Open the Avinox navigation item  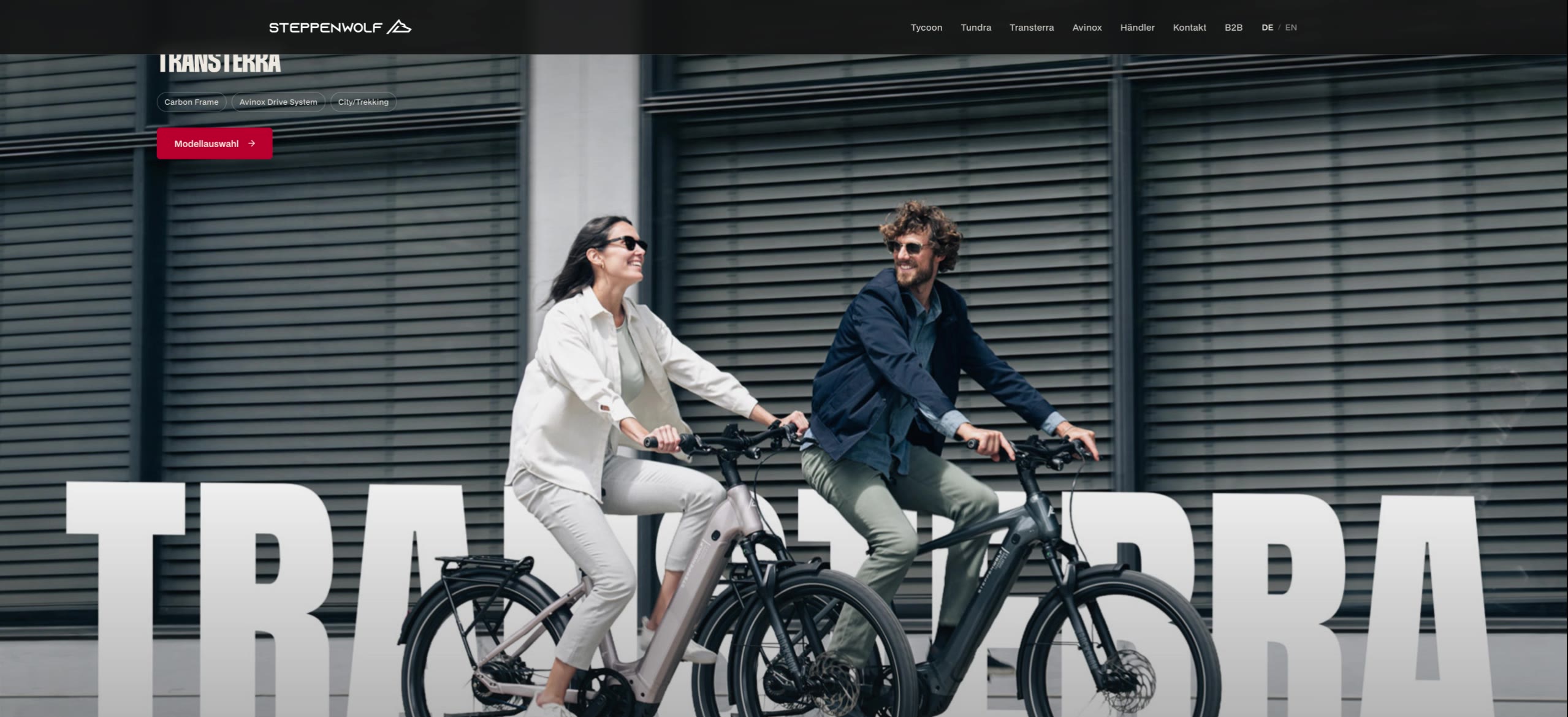click(1087, 28)
